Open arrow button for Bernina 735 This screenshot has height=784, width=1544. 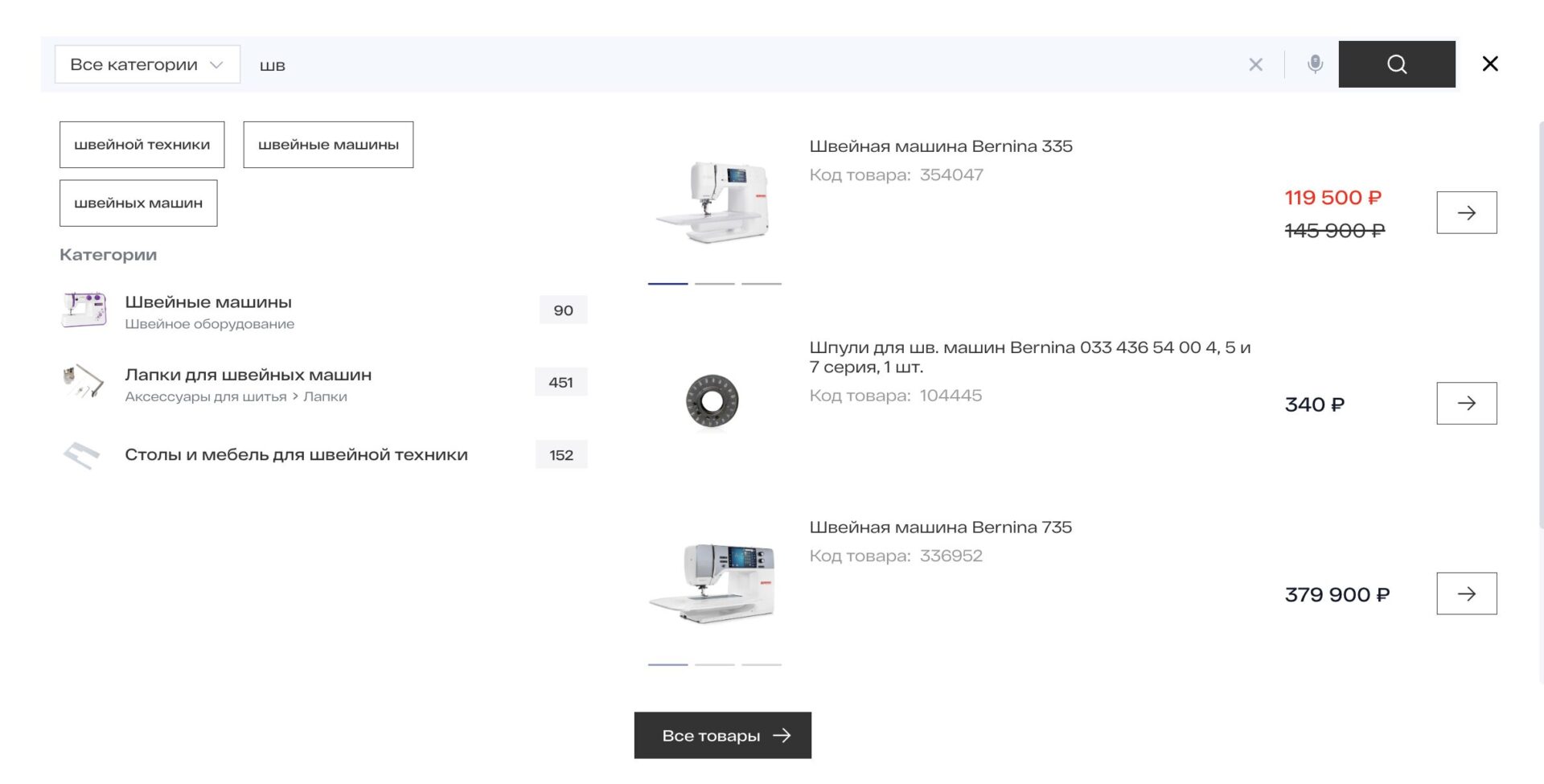point(1466,593)
